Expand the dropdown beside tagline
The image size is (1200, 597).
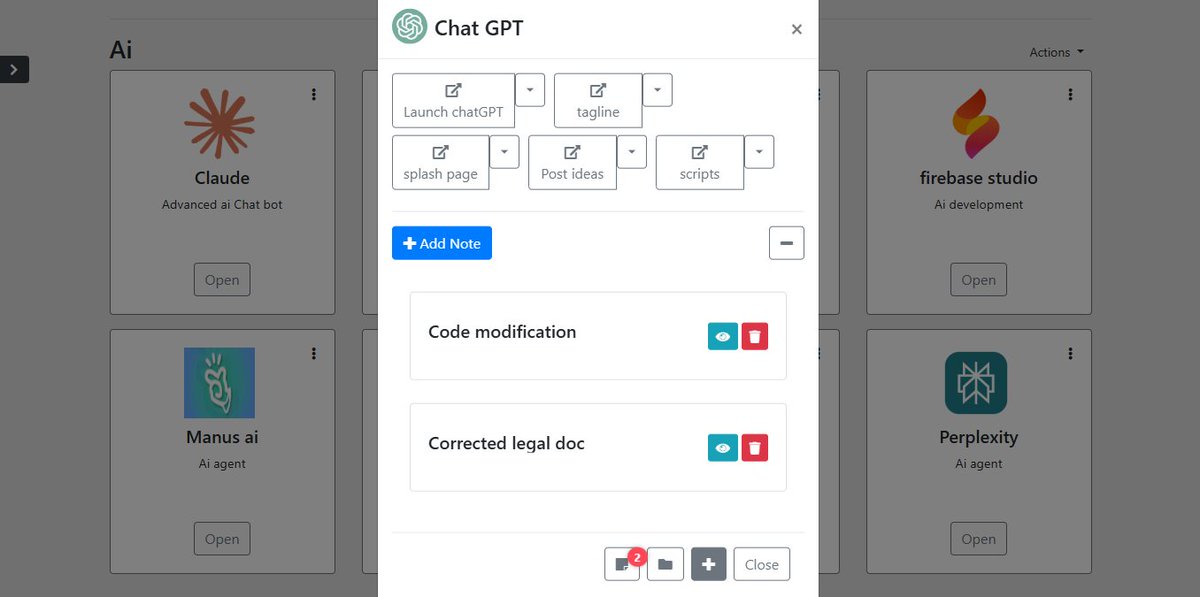[x=657, y=89]
